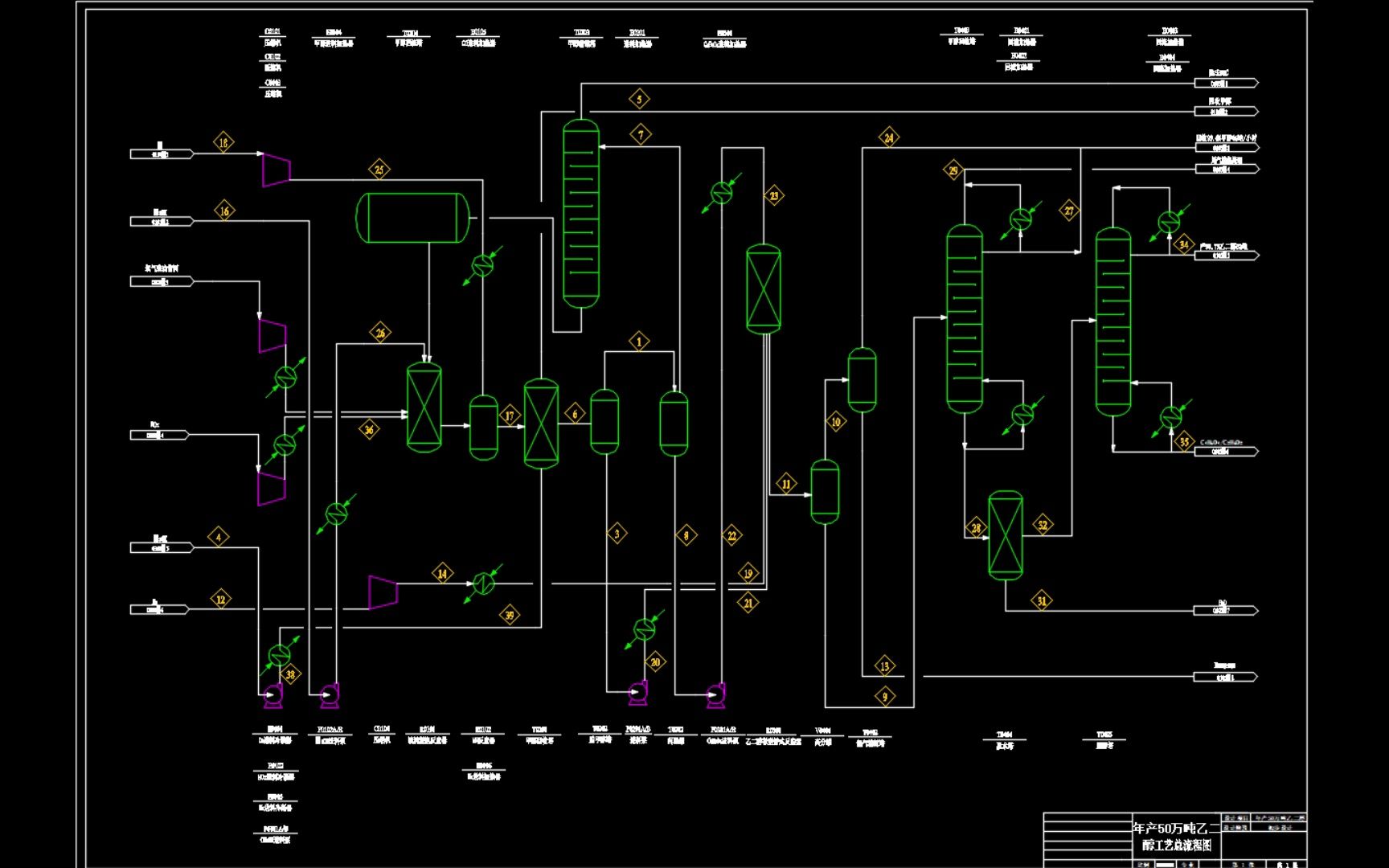Pick stream number 7 diamond tag
The width and height of the screenshot is (1389, 868).
tap(641, 134)
